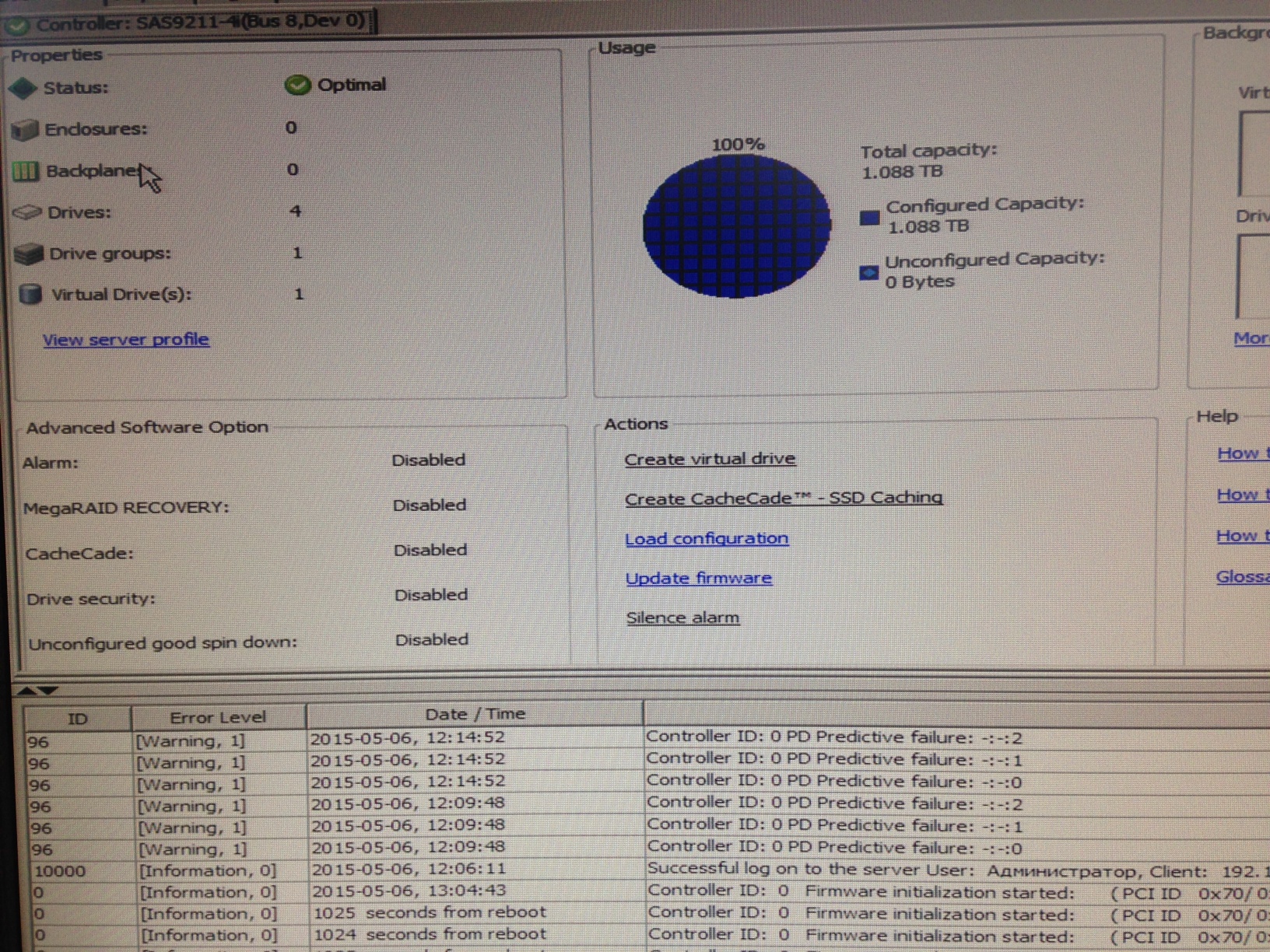Click the Drive groups icon

click(x=29, y=254)
